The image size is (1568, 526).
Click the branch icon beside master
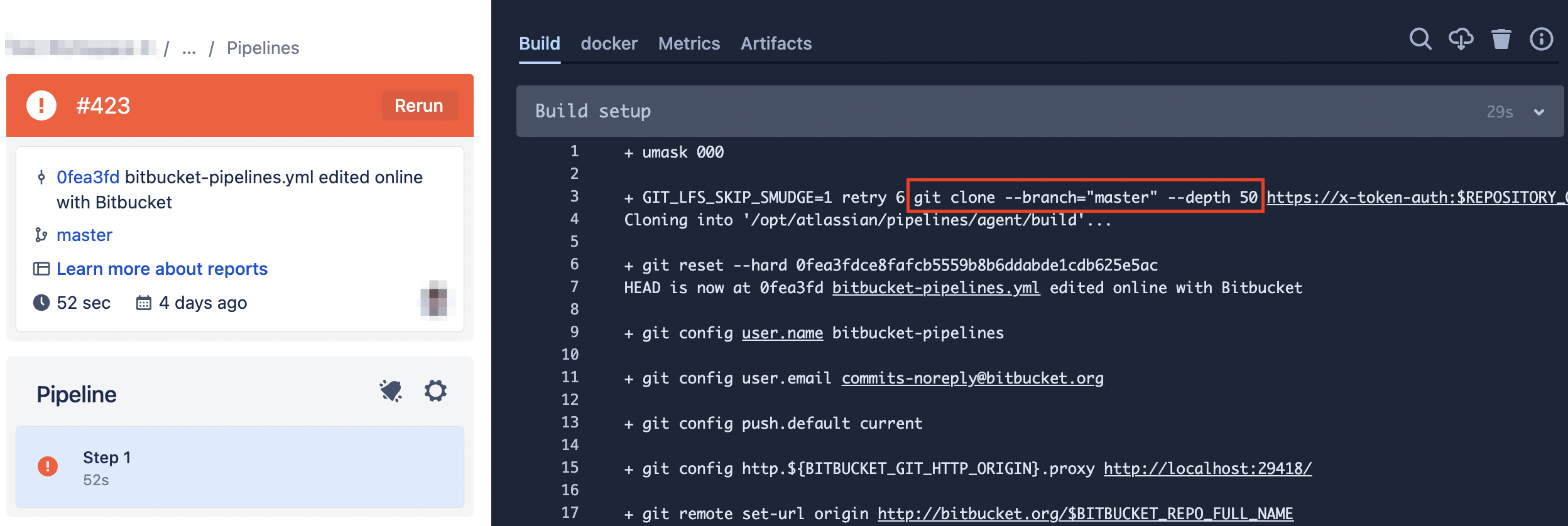point(41,235)
